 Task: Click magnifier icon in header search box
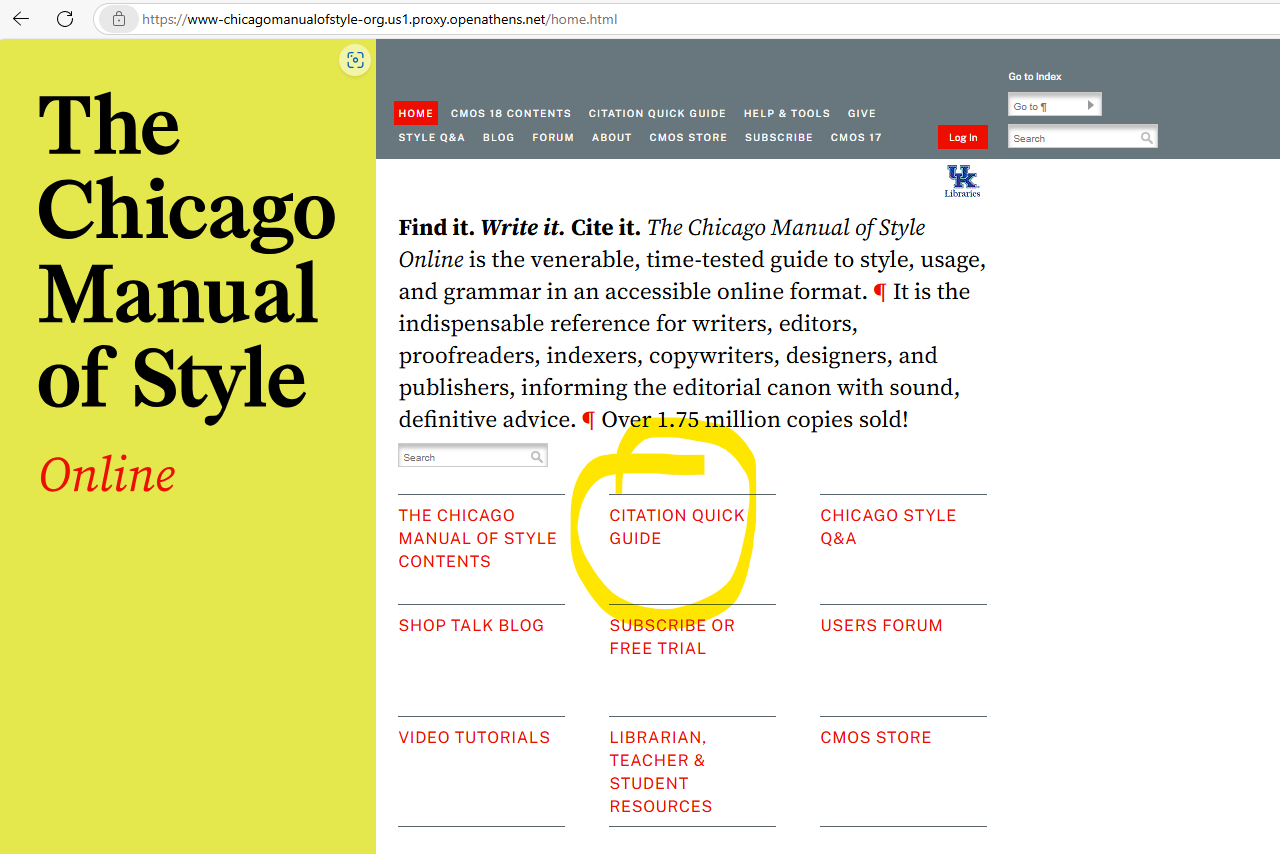tap(1146, 138)
